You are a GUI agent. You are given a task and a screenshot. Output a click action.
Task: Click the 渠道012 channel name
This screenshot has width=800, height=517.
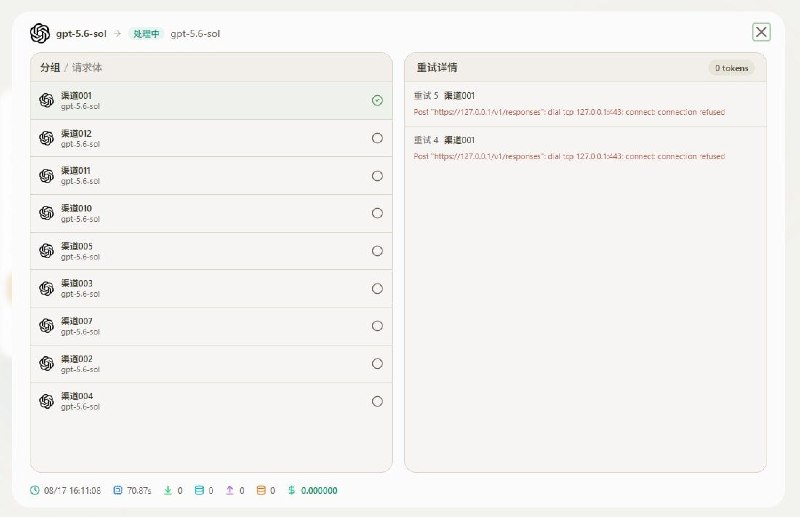(x=77, y=133)
